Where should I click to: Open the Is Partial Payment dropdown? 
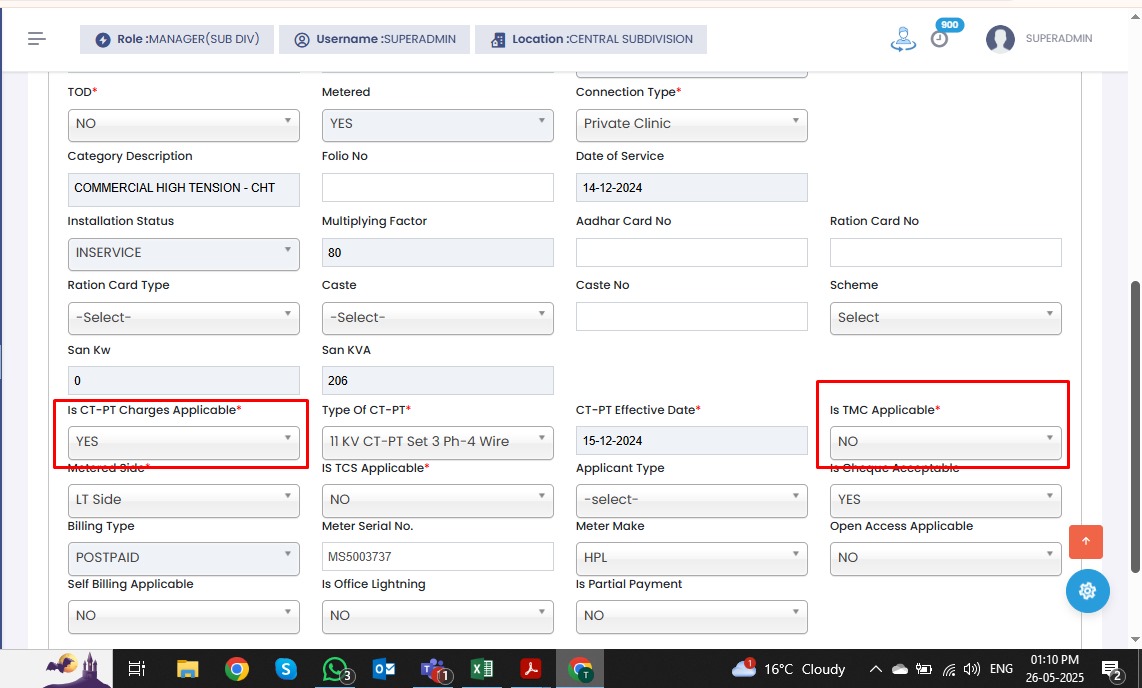[x=691, y=617]
